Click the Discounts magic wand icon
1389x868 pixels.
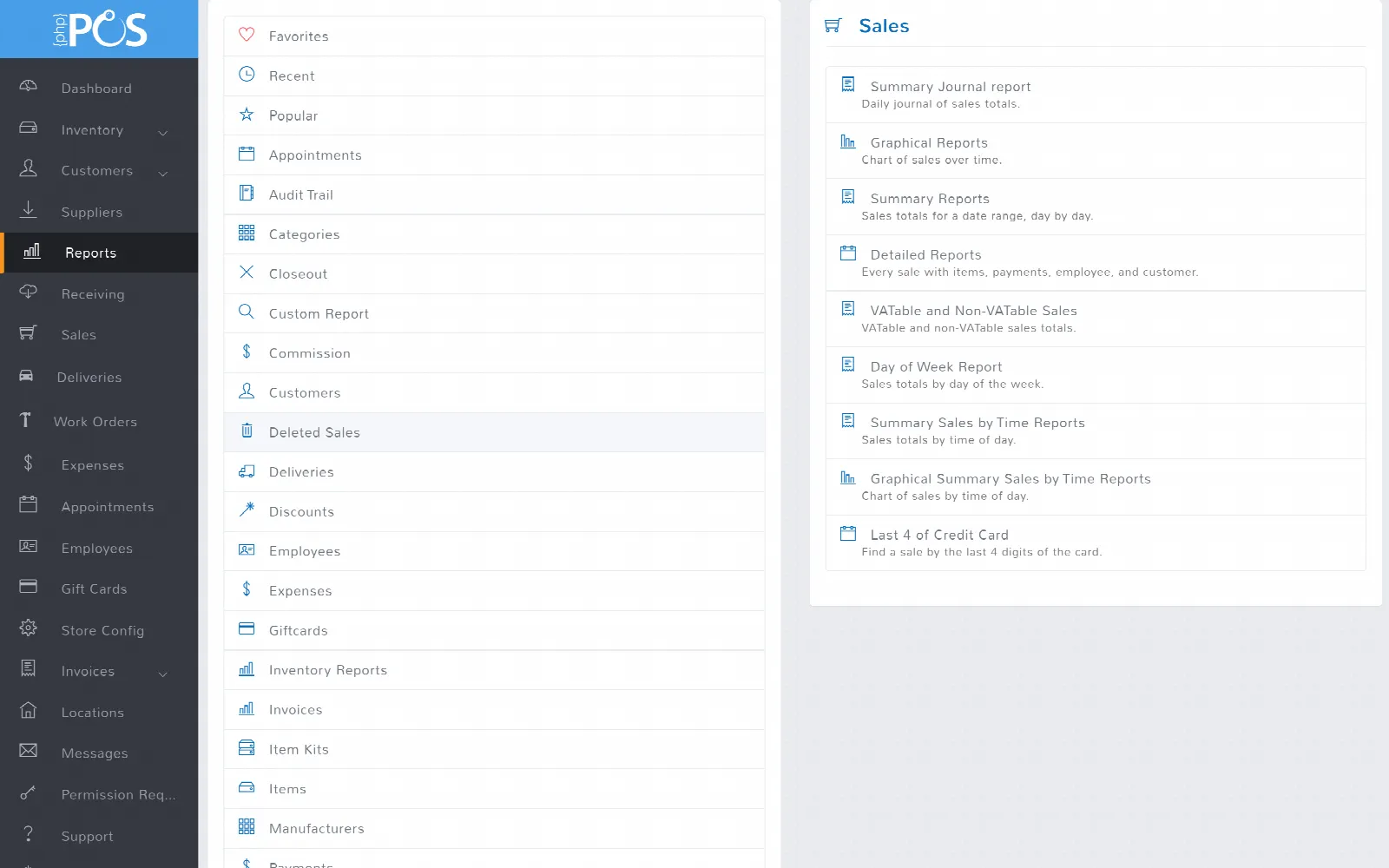coord(247,510)
